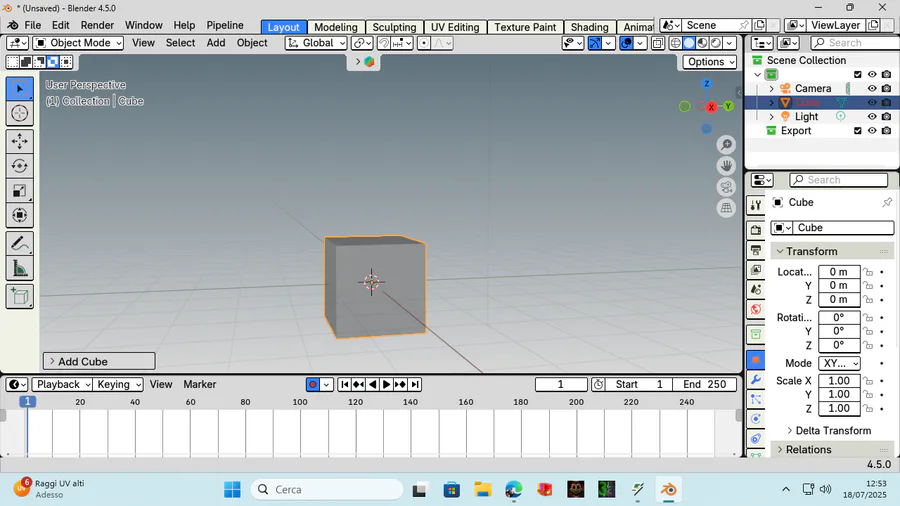This screenshot has width=900, height=506.
Task: Click the current frame number field
Action: click(x=561, y=384)
